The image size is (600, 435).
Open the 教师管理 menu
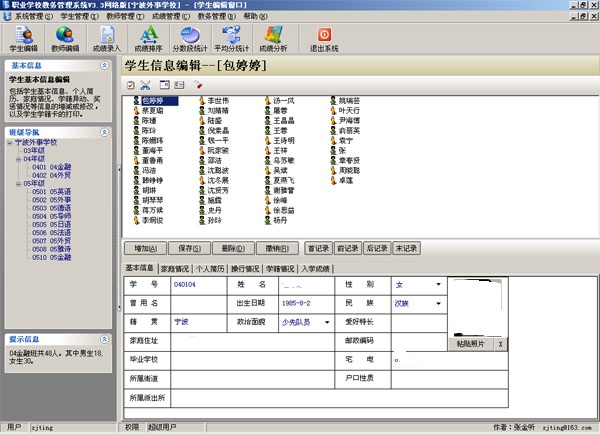click(x=125, y=16)
